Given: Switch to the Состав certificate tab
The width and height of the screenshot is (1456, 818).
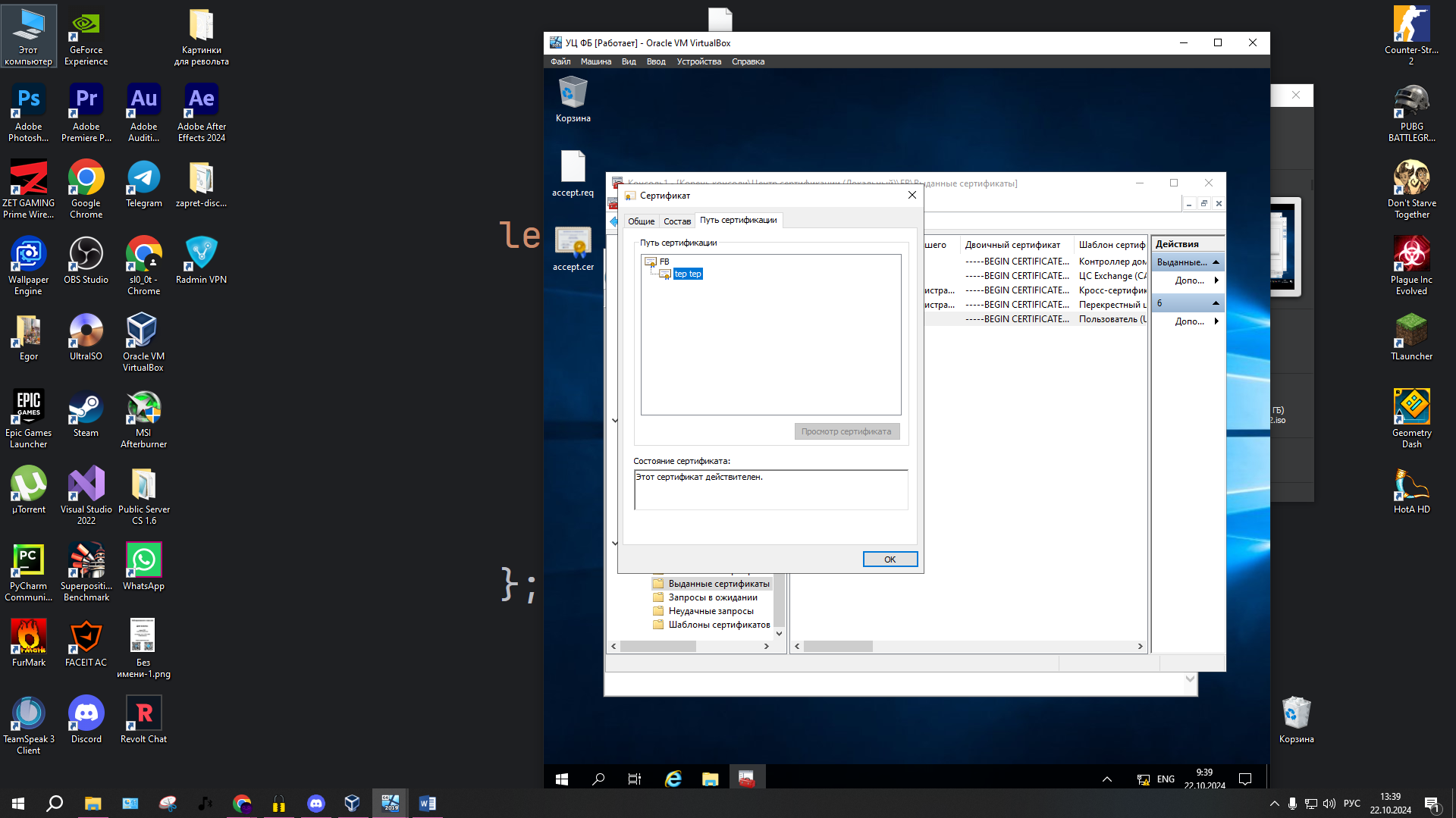Looking at the screenshot, I should coord(677,221).
